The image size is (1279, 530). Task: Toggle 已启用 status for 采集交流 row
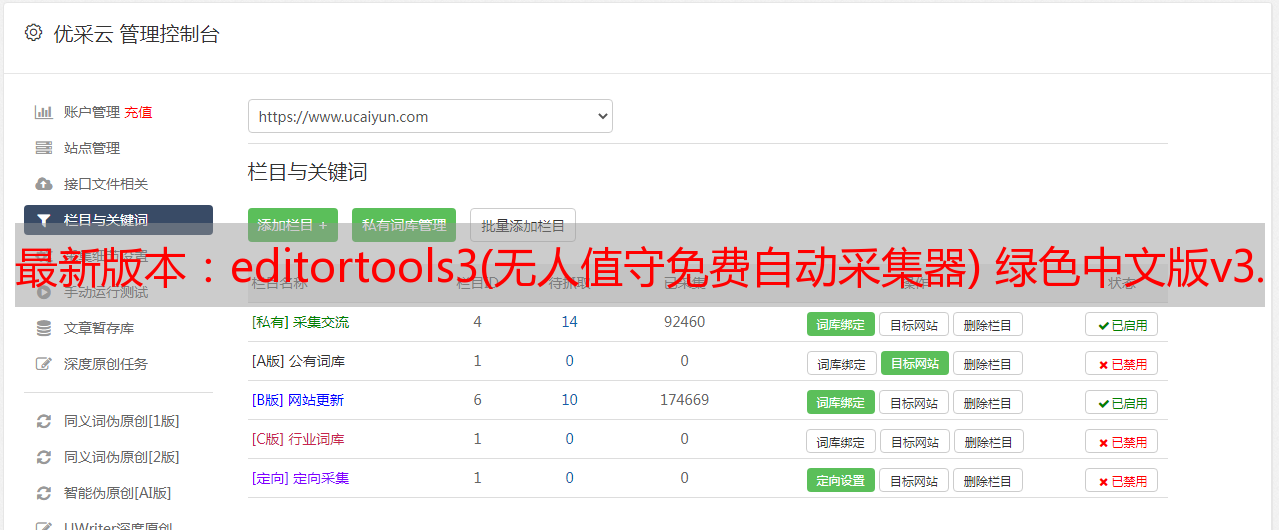tap(1122, 325)
